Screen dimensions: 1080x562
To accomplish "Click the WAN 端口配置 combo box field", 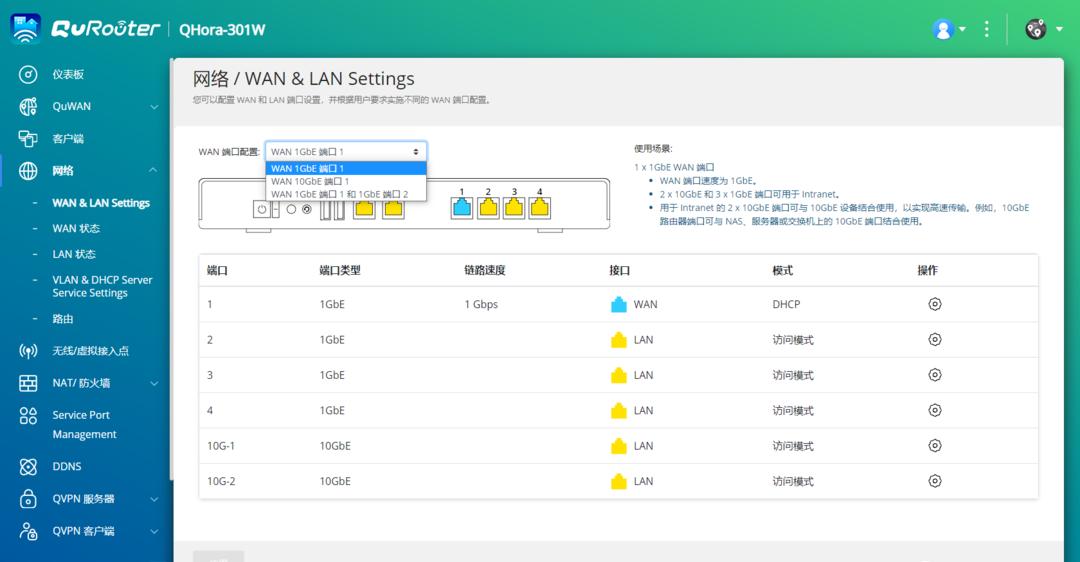I will 345,151.
